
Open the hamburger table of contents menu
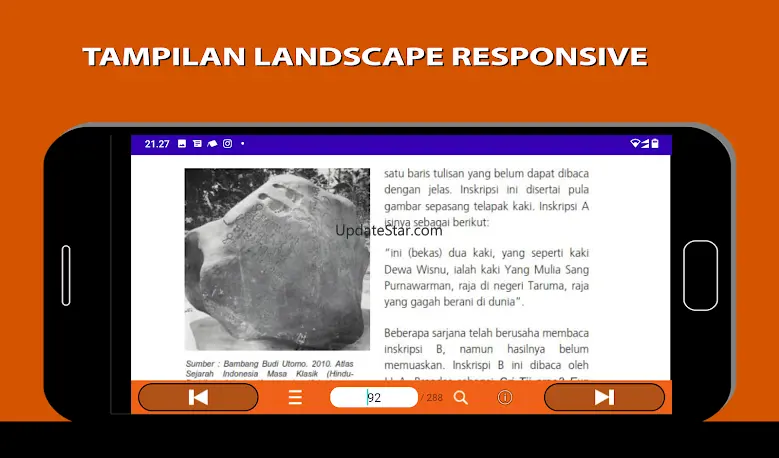point(295,397)
